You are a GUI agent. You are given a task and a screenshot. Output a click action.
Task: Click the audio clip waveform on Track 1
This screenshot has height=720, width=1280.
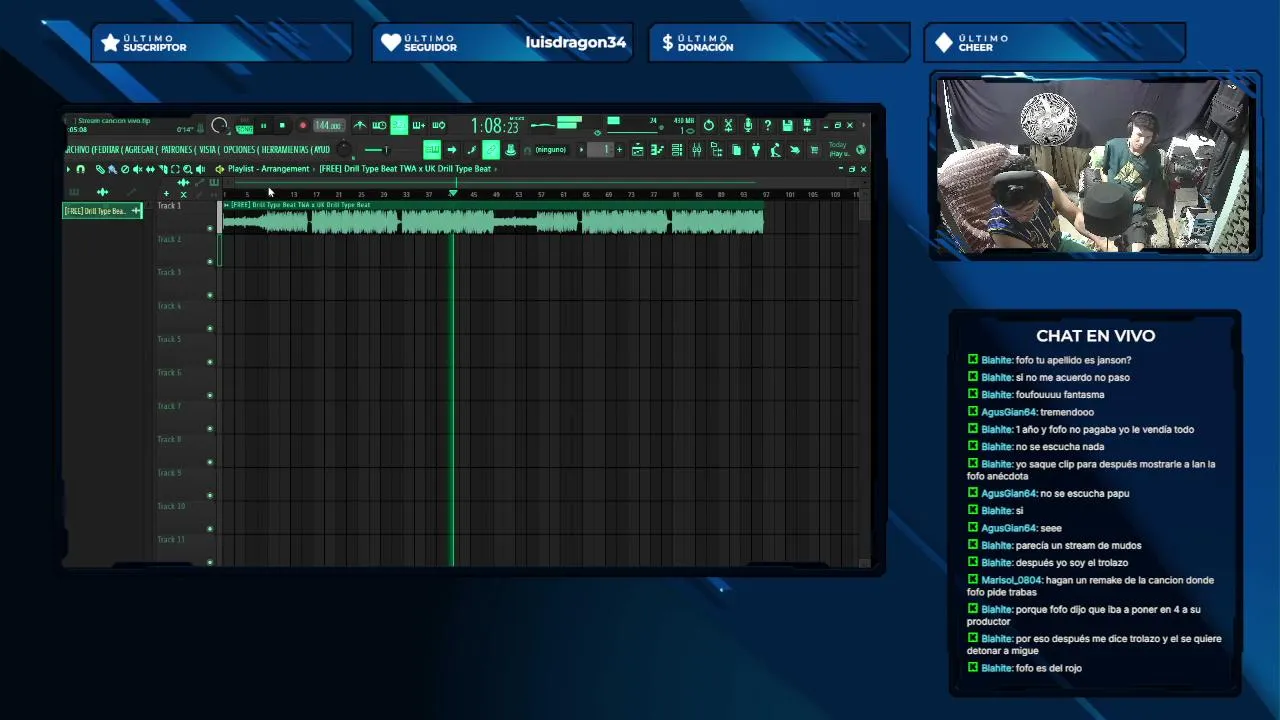492,221
